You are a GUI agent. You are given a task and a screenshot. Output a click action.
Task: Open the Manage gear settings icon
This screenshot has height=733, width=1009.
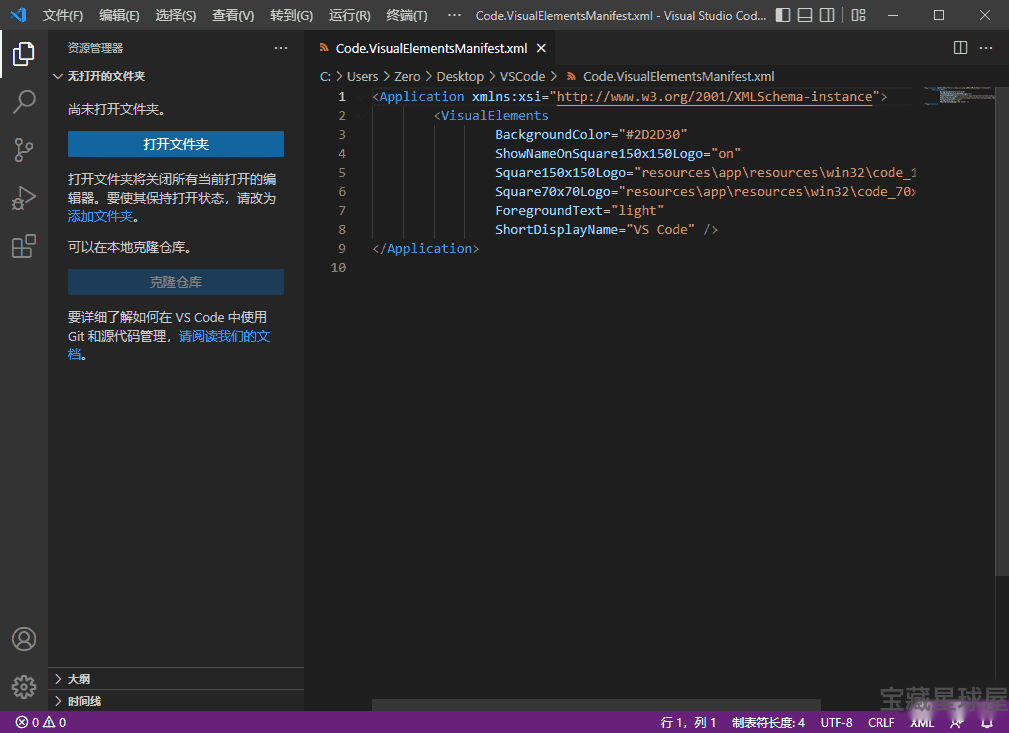pyautogui.click(x=24, y=687)
